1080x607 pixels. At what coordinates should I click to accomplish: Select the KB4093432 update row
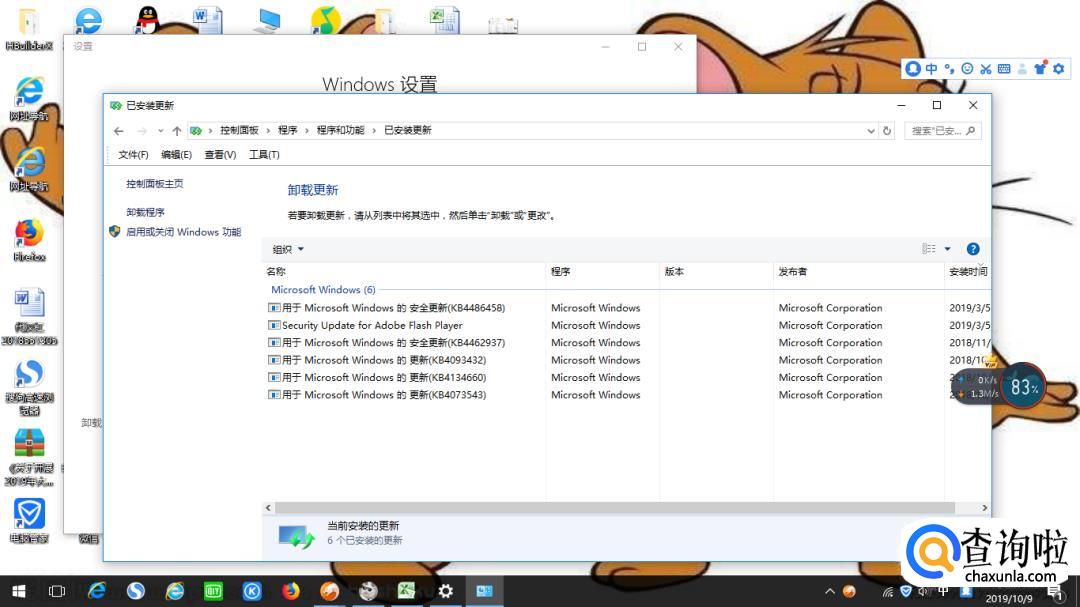(x=377, y=360)
